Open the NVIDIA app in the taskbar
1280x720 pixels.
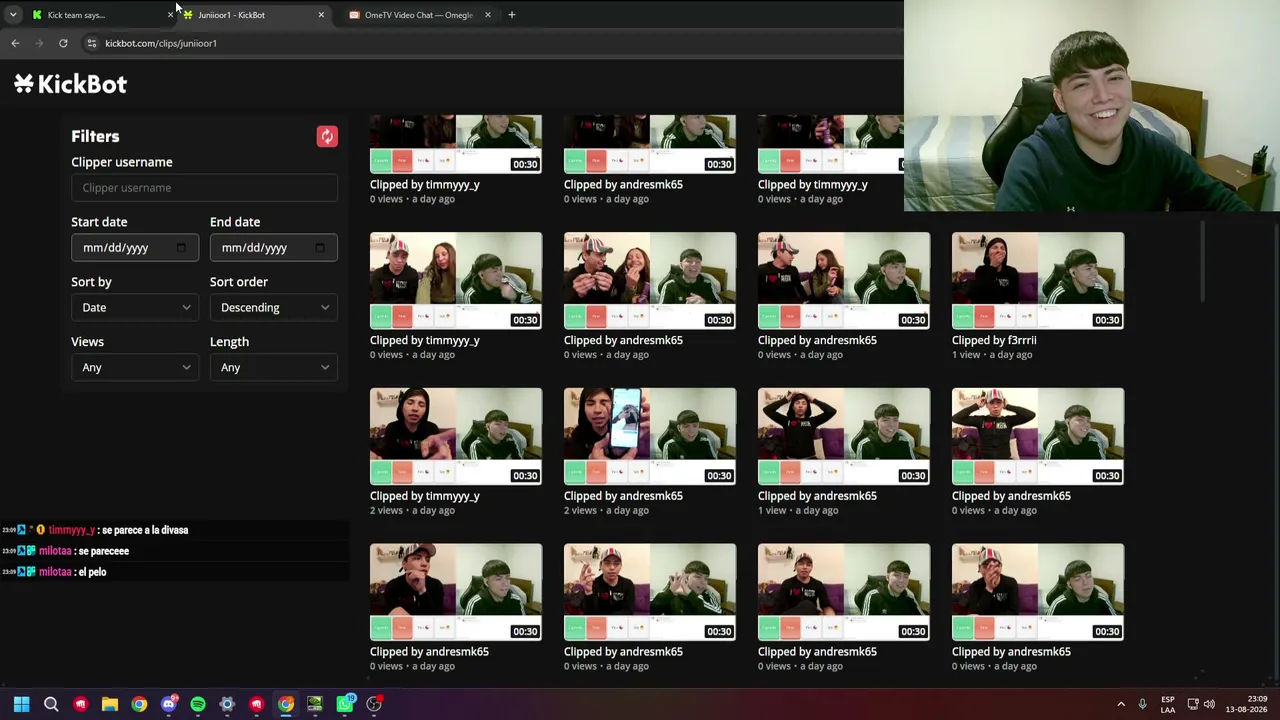315,704
